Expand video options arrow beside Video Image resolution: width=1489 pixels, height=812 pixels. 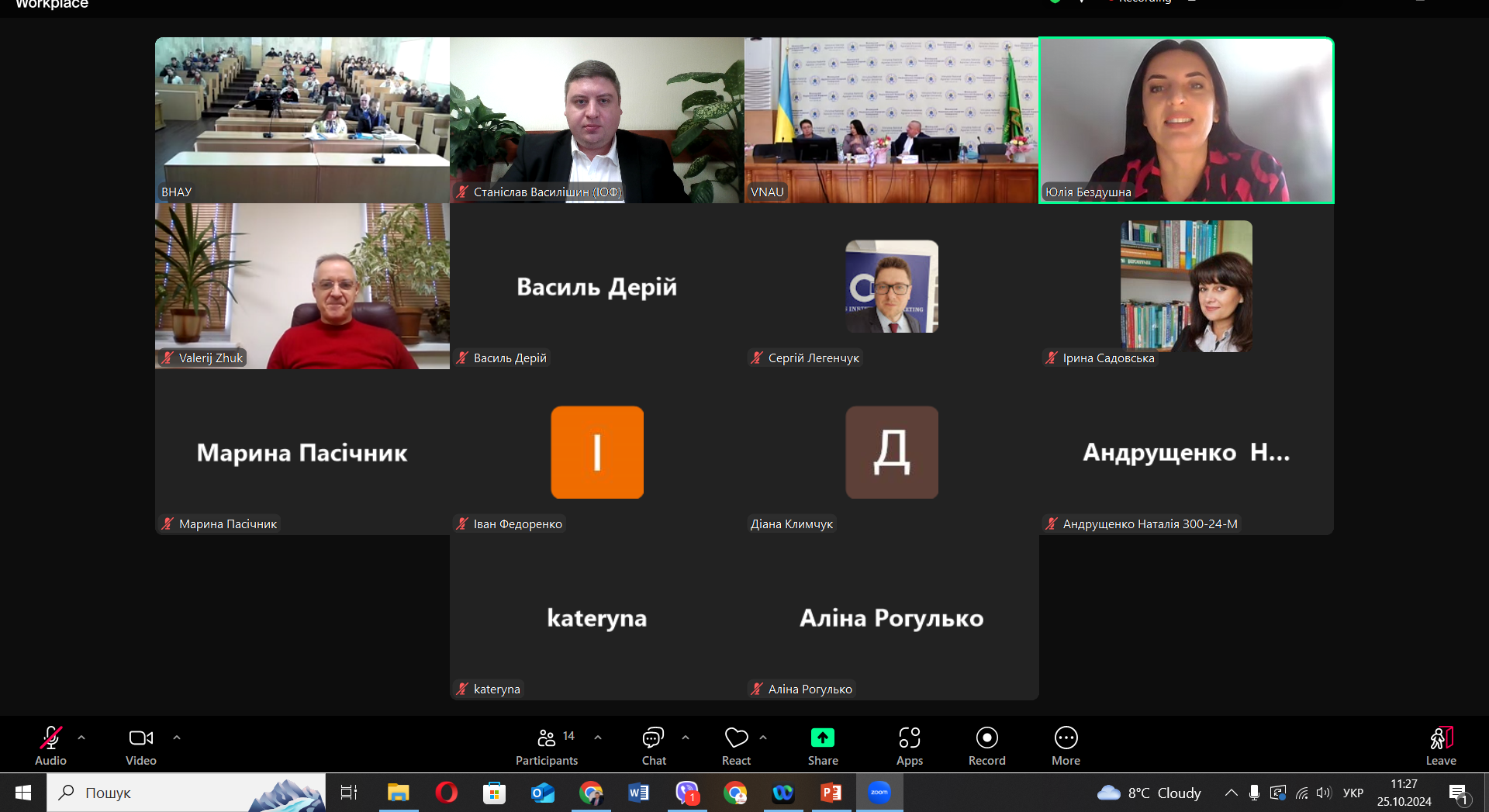click(177, 738)
